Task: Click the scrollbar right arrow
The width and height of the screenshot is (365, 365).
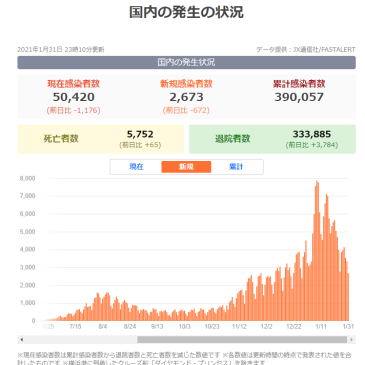Action: point(351,340)
